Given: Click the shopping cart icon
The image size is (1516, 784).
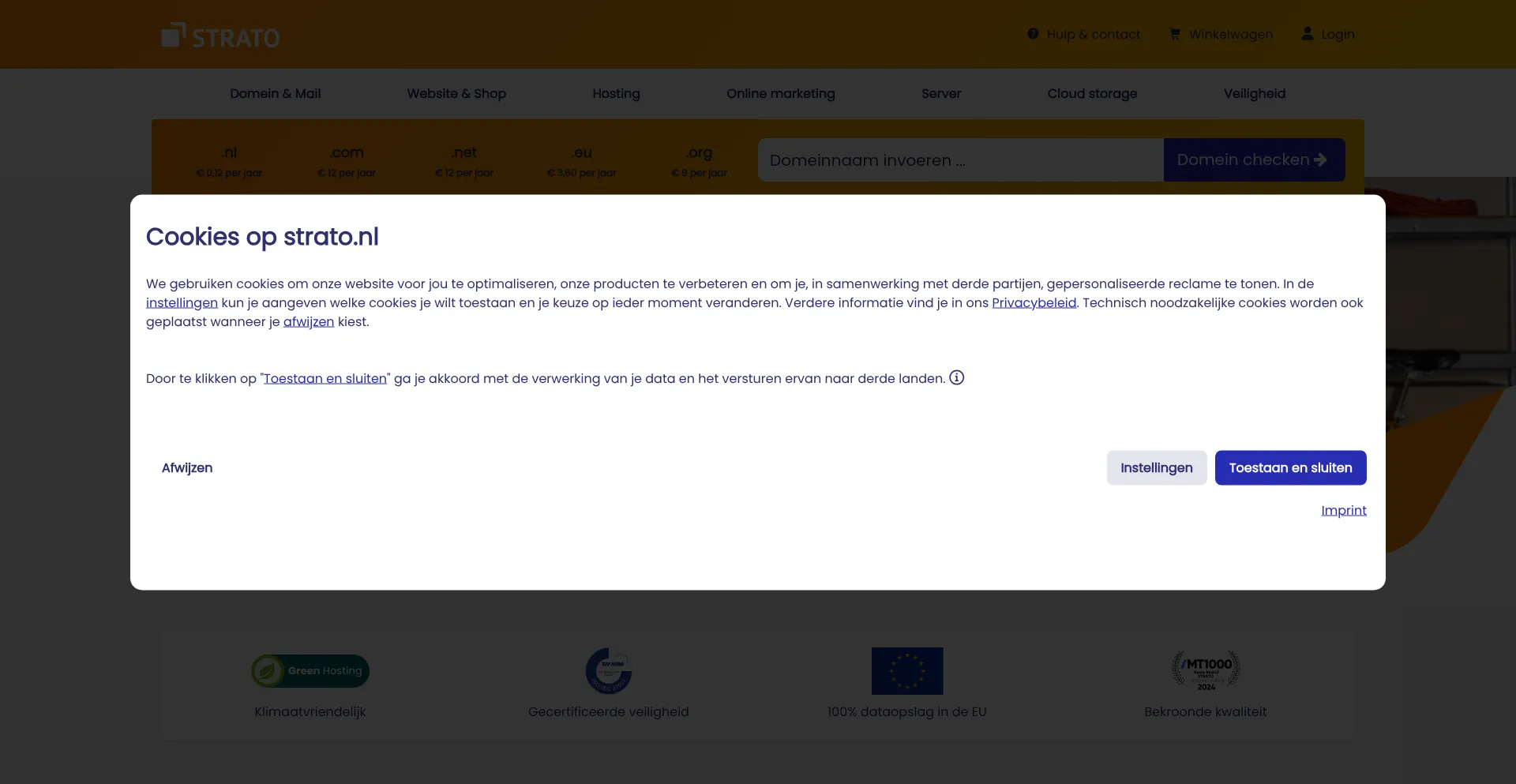Looking at the screenshot, I should point(1175,34).
